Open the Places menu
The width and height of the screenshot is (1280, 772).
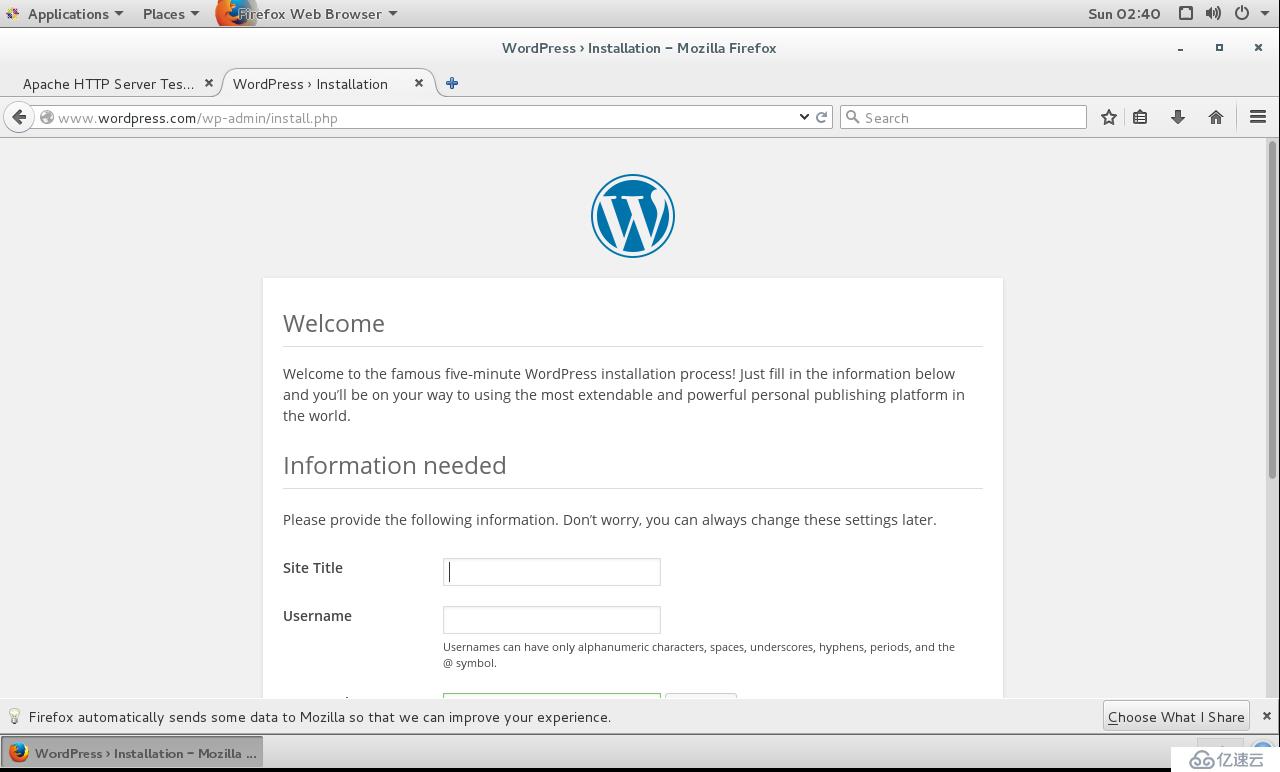tap(171, 13)
